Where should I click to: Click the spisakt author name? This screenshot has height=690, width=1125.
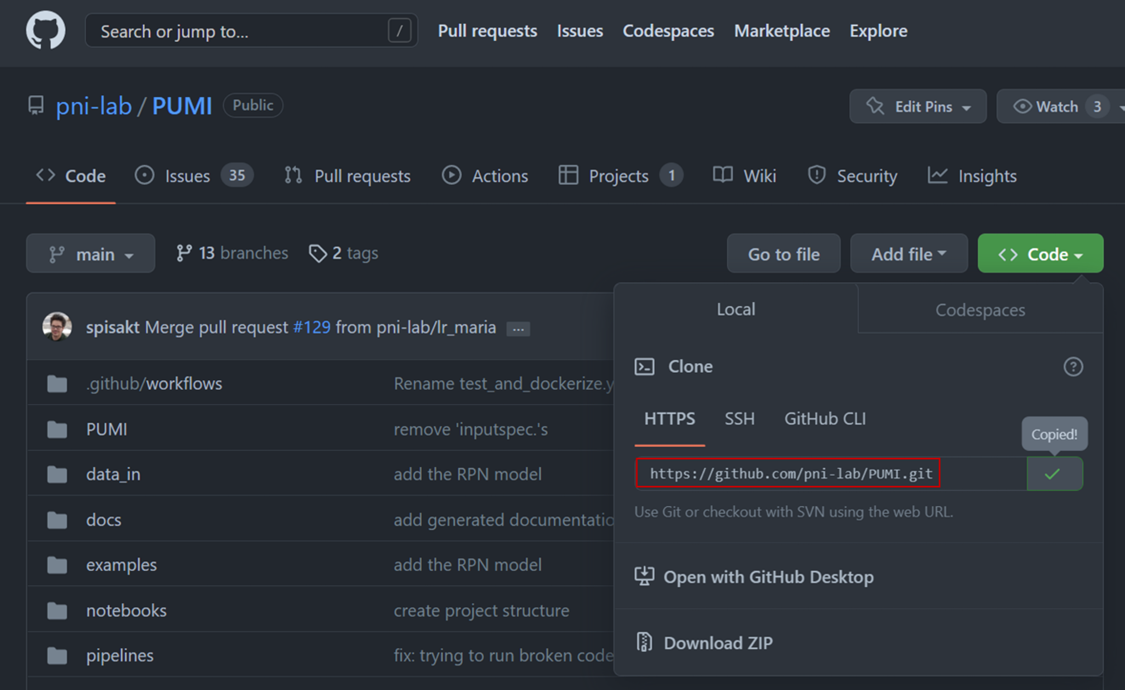pyautogui.click(x=113, y=327)
